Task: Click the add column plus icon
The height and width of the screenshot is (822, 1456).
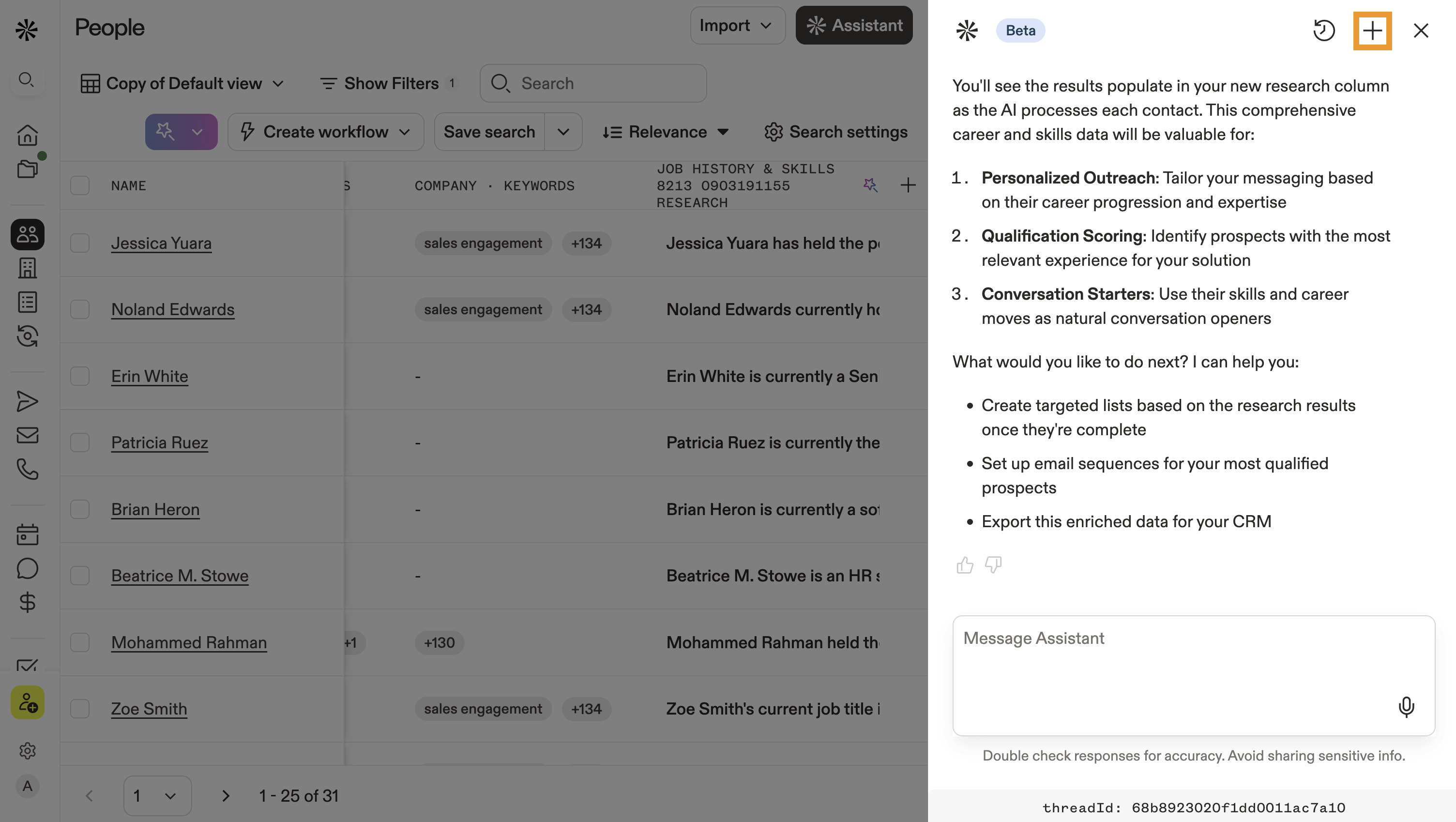Action: click(908, 185)
